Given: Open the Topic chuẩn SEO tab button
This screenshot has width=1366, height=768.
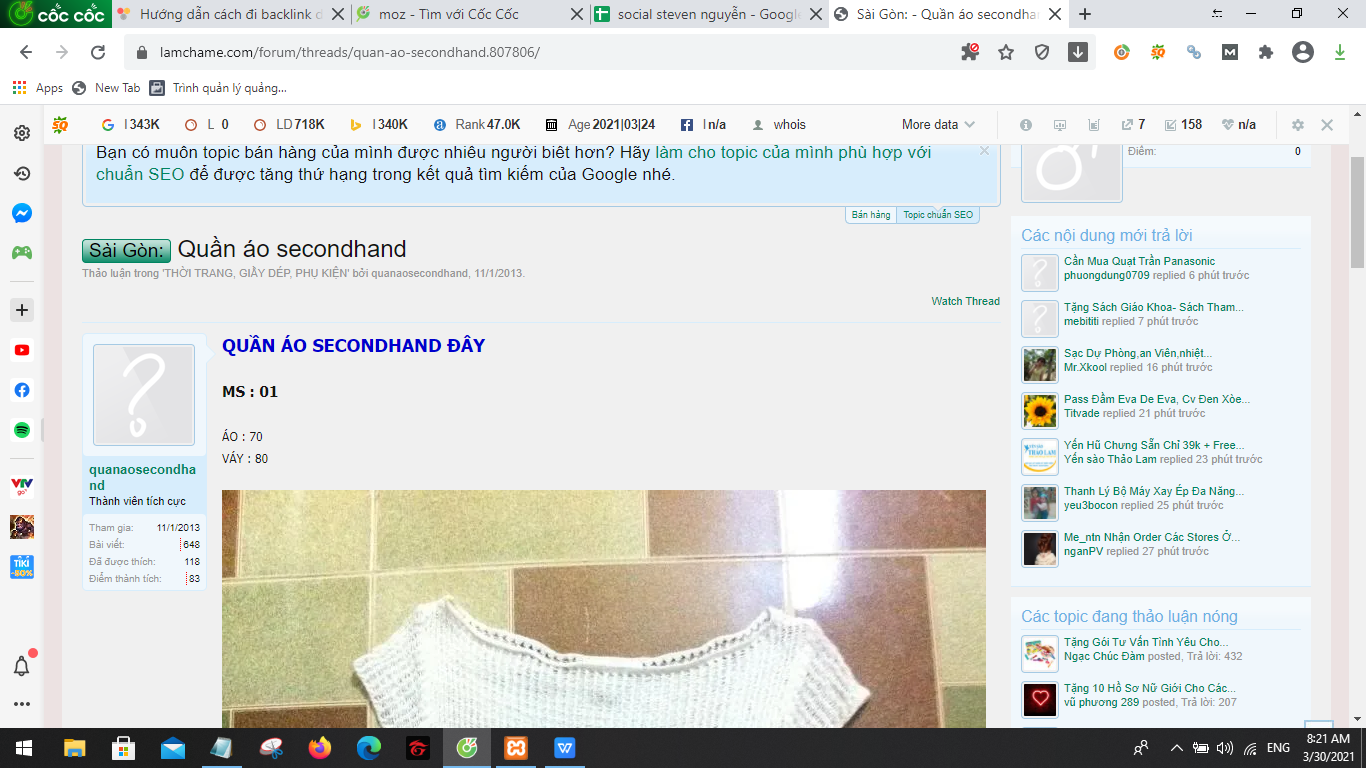Looking at the screenshot, I should click(x=937, y=215).
